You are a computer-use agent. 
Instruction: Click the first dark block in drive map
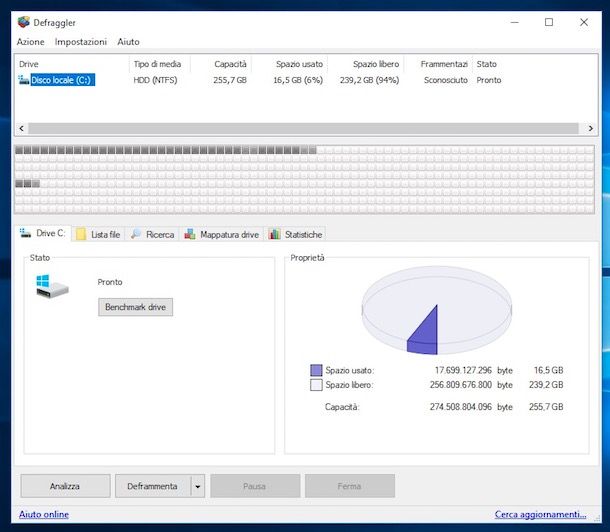[19, 150]
